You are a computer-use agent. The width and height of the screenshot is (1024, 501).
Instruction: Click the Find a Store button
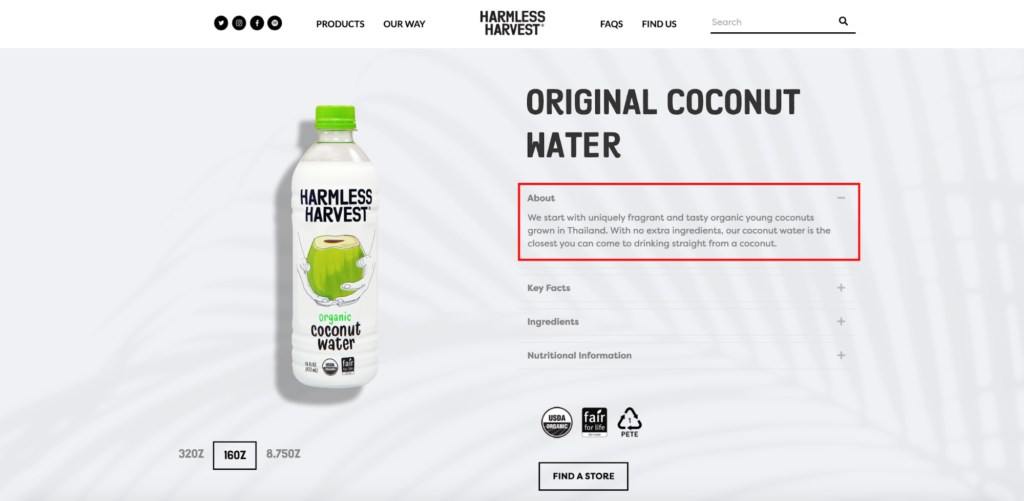click(583, 476)
